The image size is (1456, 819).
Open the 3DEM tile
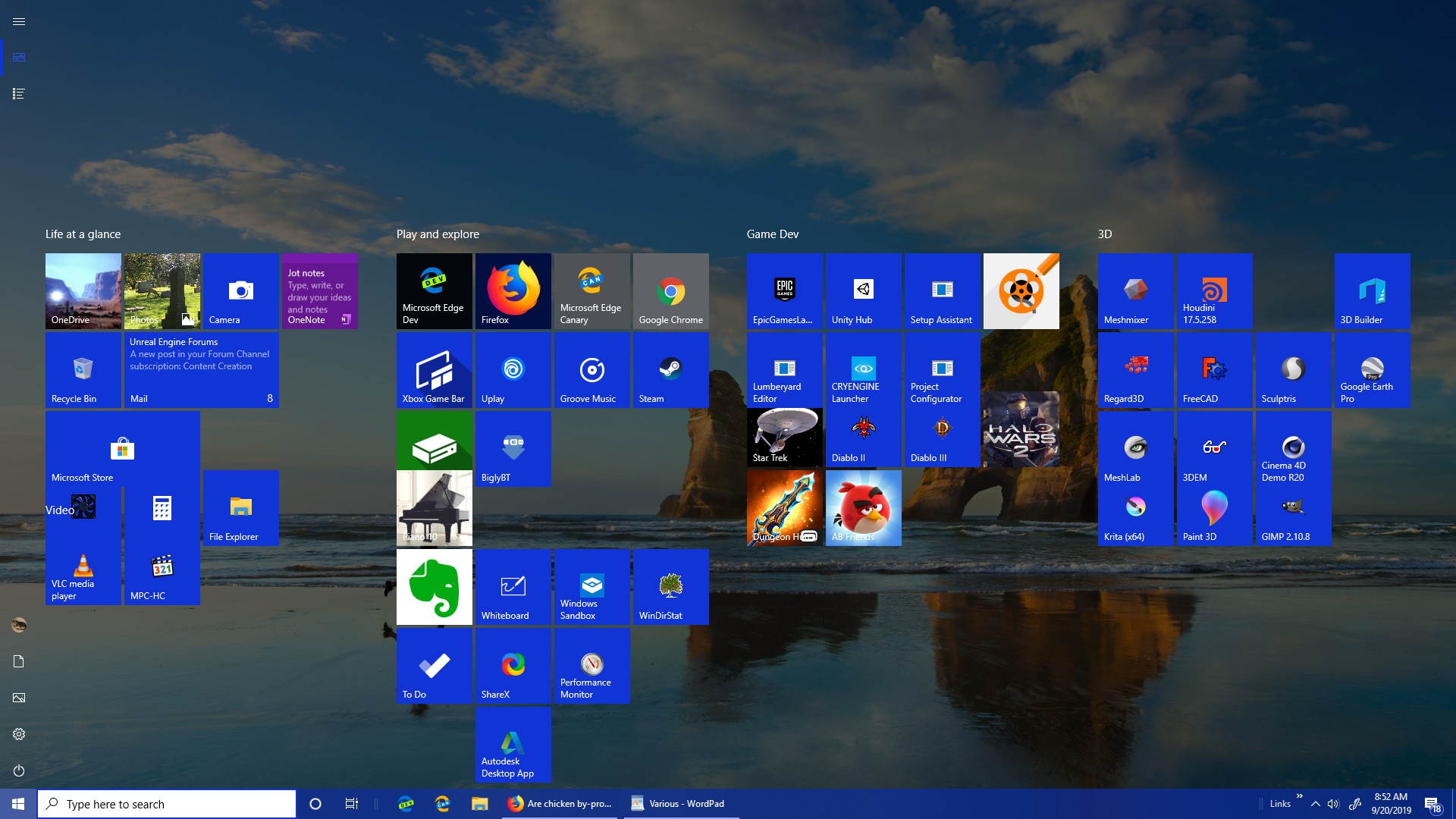(1214, 449)
